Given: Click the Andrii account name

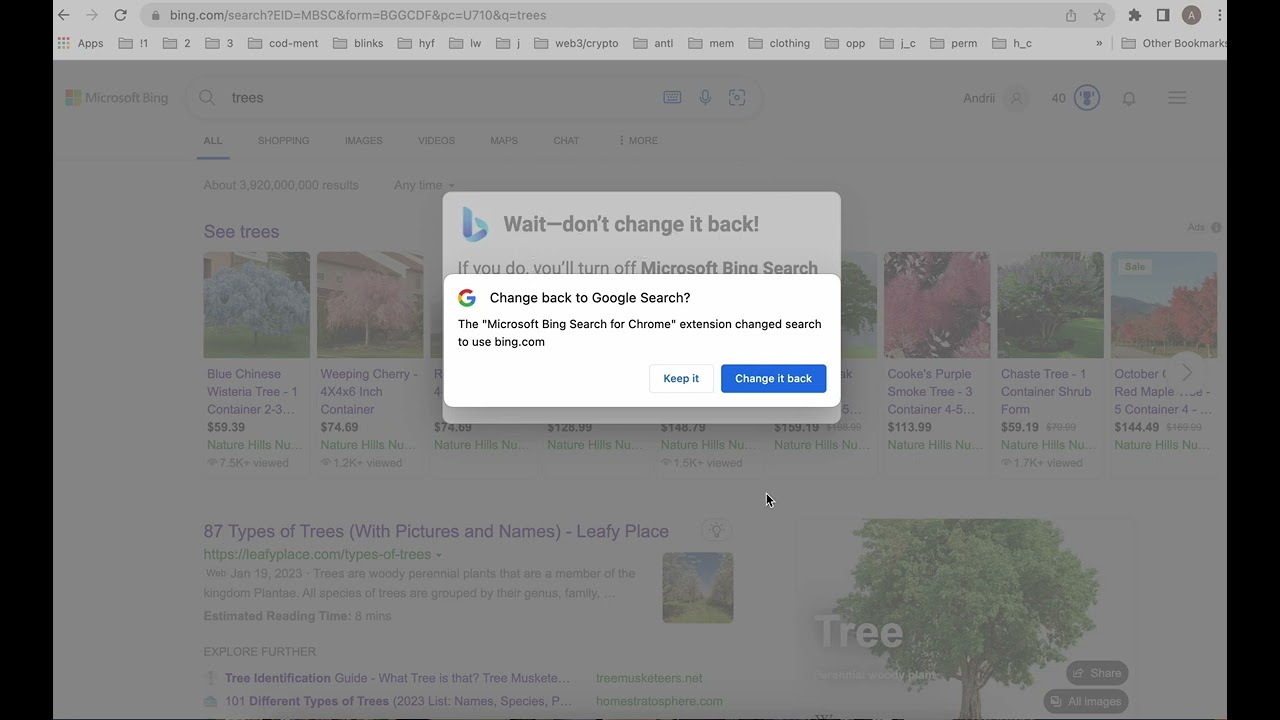Looking at the screenshot, I should (x=979, y=98).
